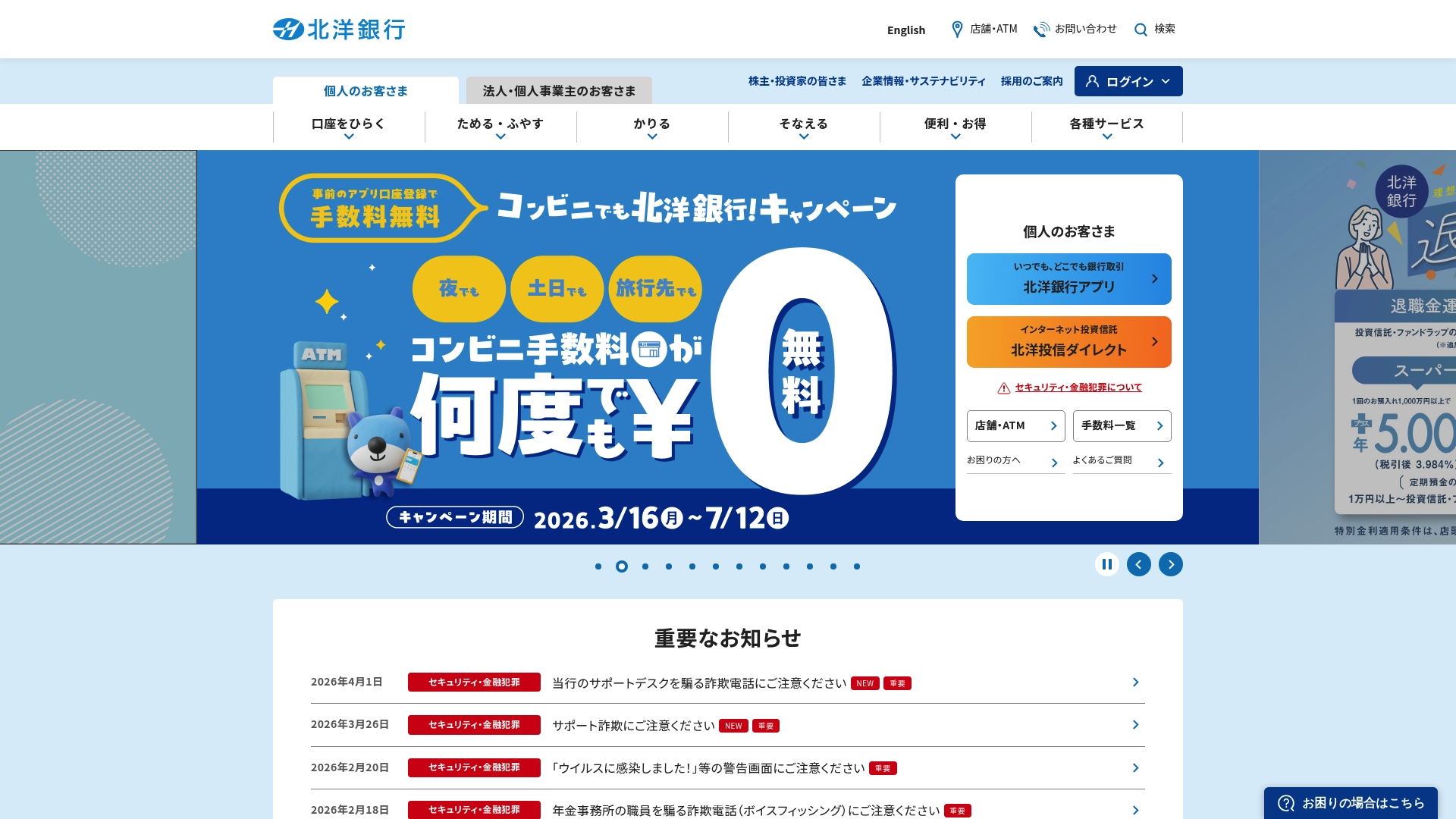Viewport: 1456px width, 819px height.
Task: Select the eighth carousel dot
Action: click(x=763, y=566)
